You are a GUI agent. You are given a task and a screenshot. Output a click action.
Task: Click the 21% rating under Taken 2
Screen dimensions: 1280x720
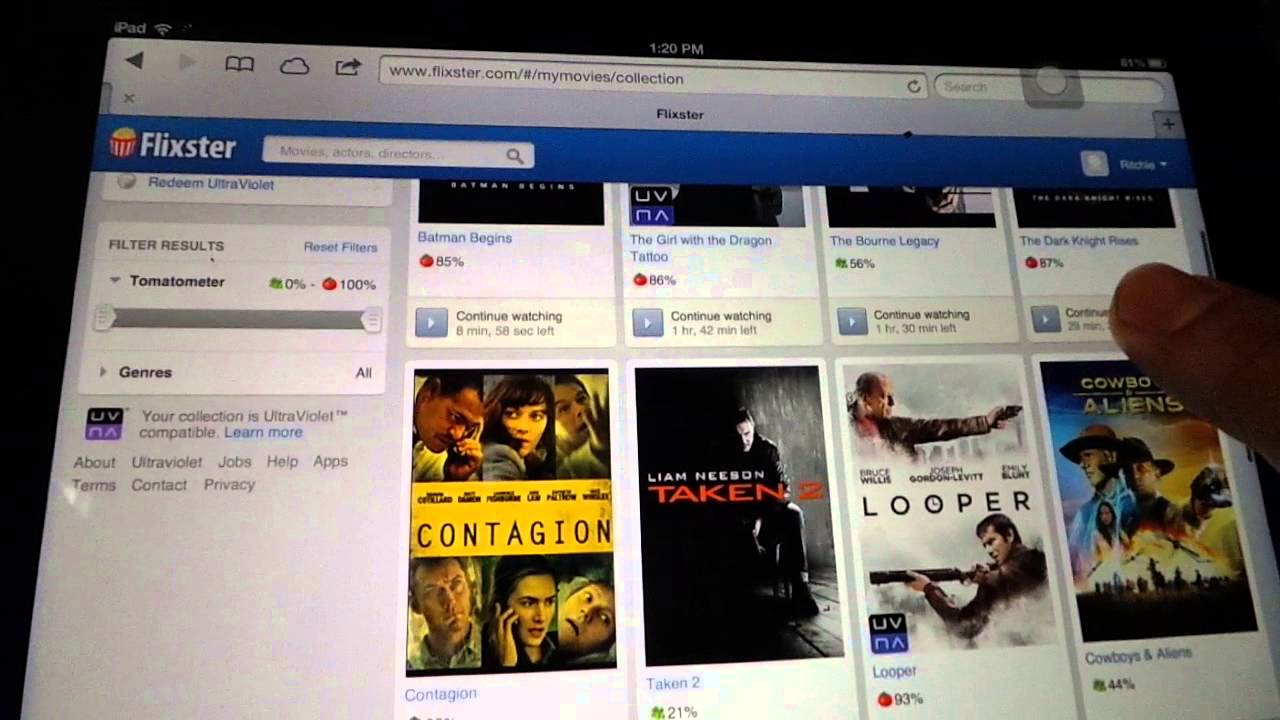coord(673,712)
